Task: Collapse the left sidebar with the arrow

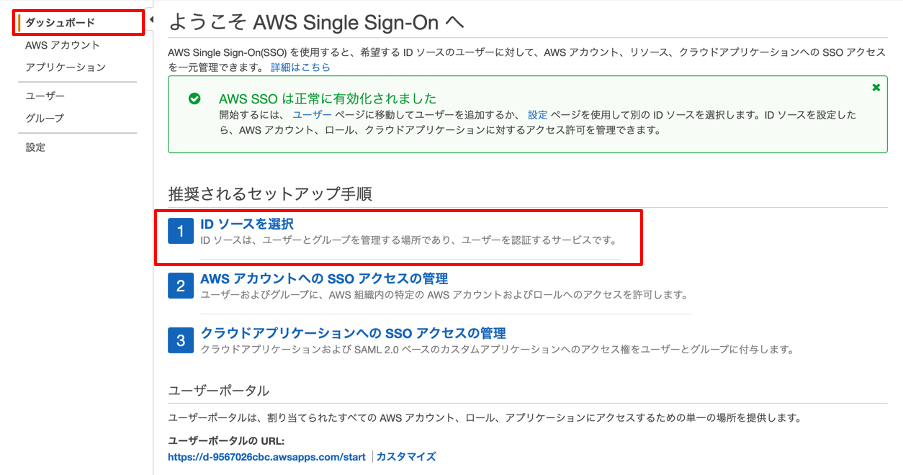Action: (151, 20)
